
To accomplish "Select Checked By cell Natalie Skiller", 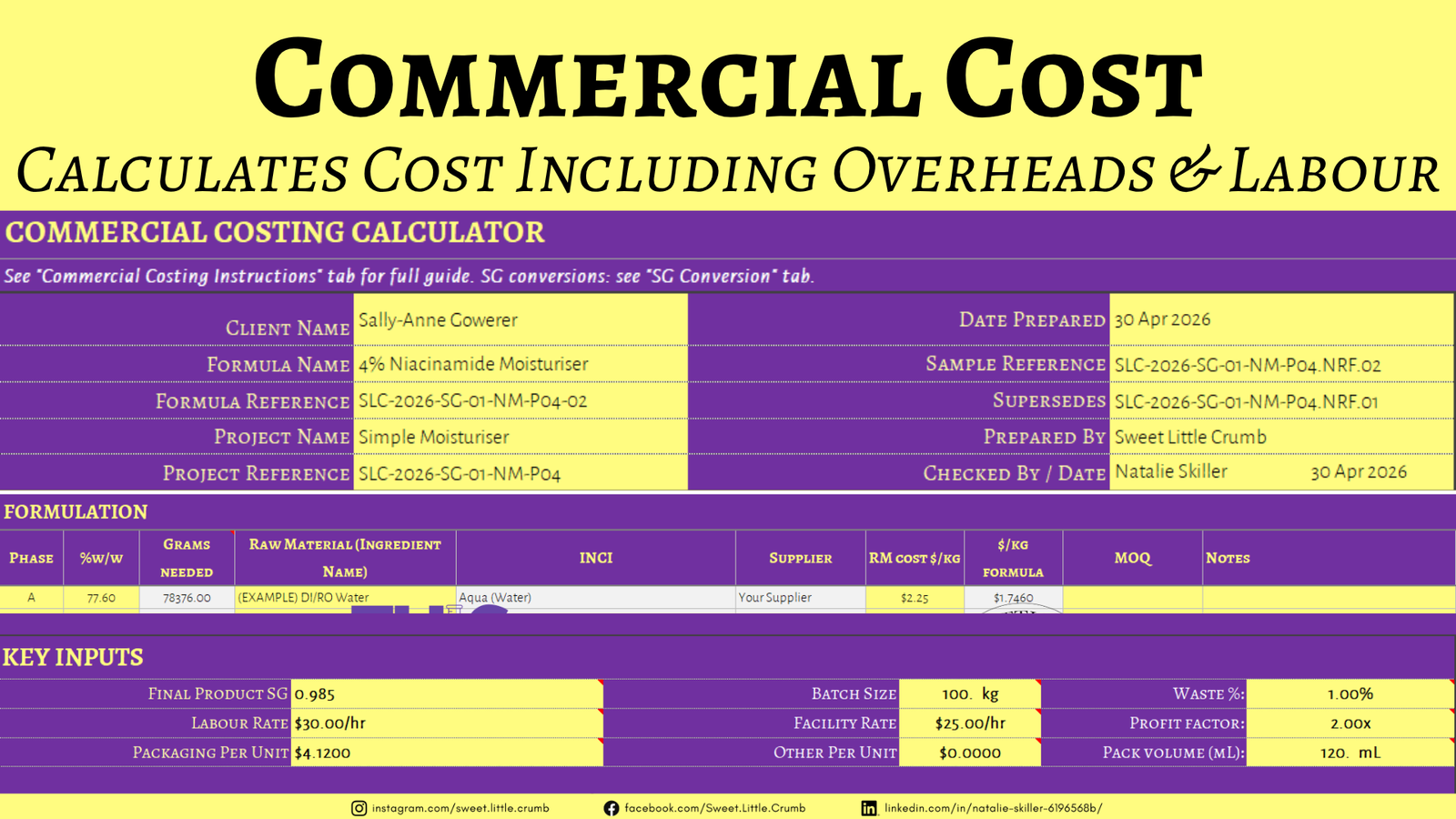I will pos(1171,471).
